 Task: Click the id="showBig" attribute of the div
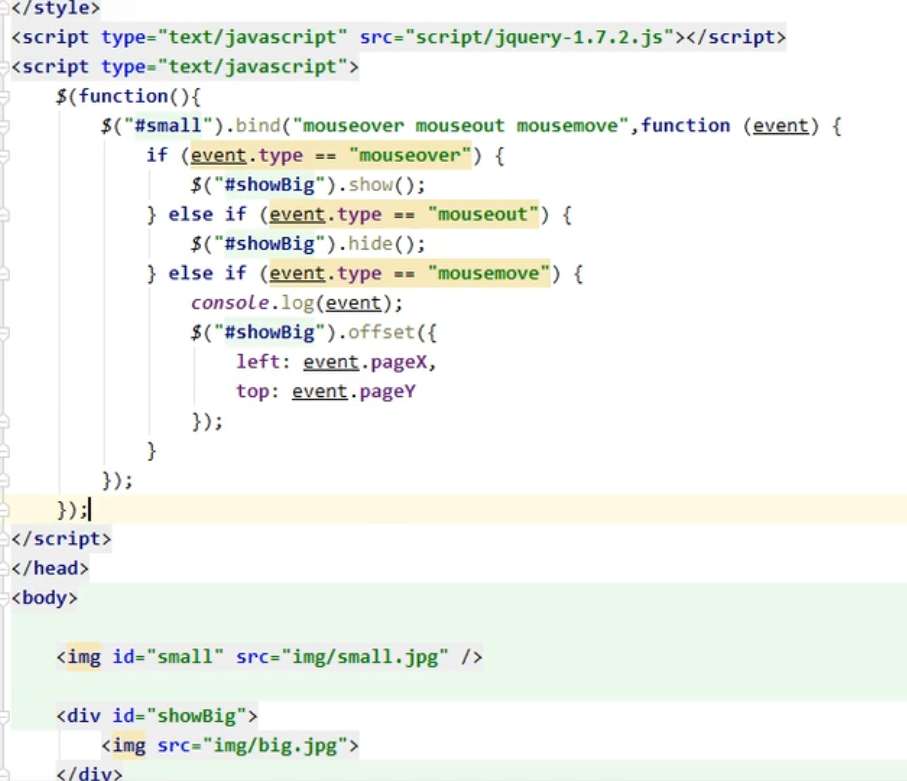179,716
